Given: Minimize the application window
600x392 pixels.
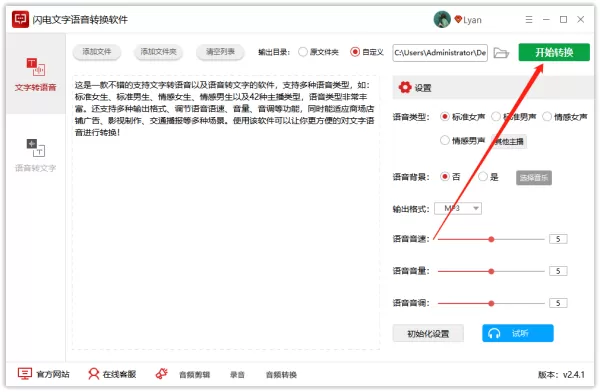Looking at the screenshot, I should click(x=546, y=19).
